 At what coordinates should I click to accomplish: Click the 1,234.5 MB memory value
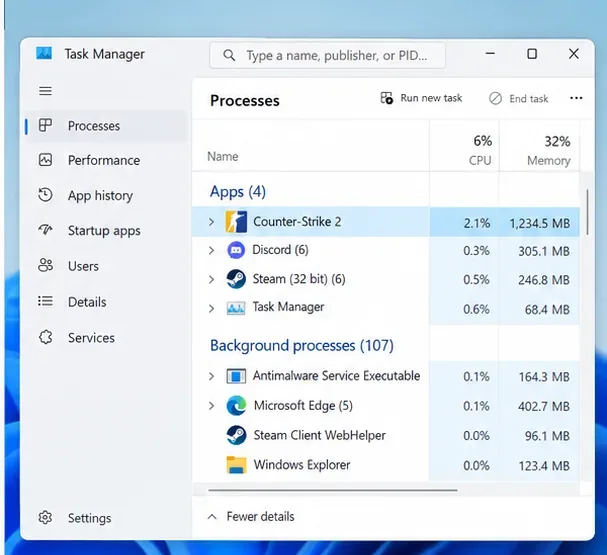pos(540,223)
